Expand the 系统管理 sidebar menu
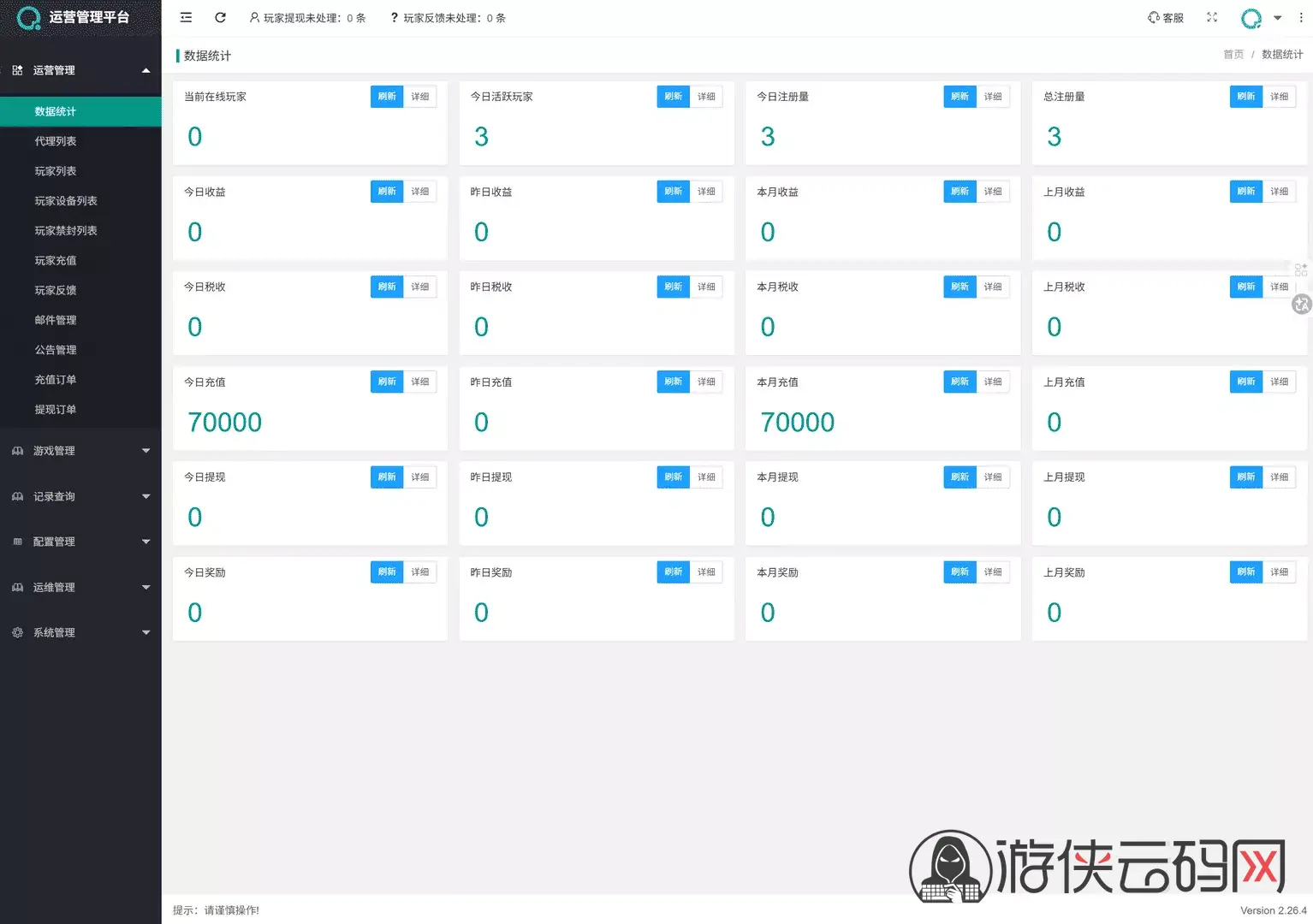Image resolution: width=1313 pixels, height=924 pixels. click(x=80, y=632)
